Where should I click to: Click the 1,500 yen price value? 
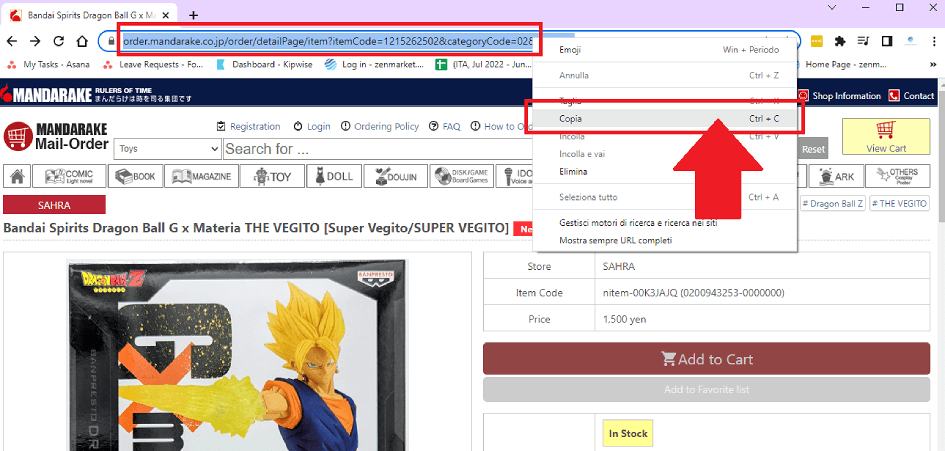click(x=624, y=319)
